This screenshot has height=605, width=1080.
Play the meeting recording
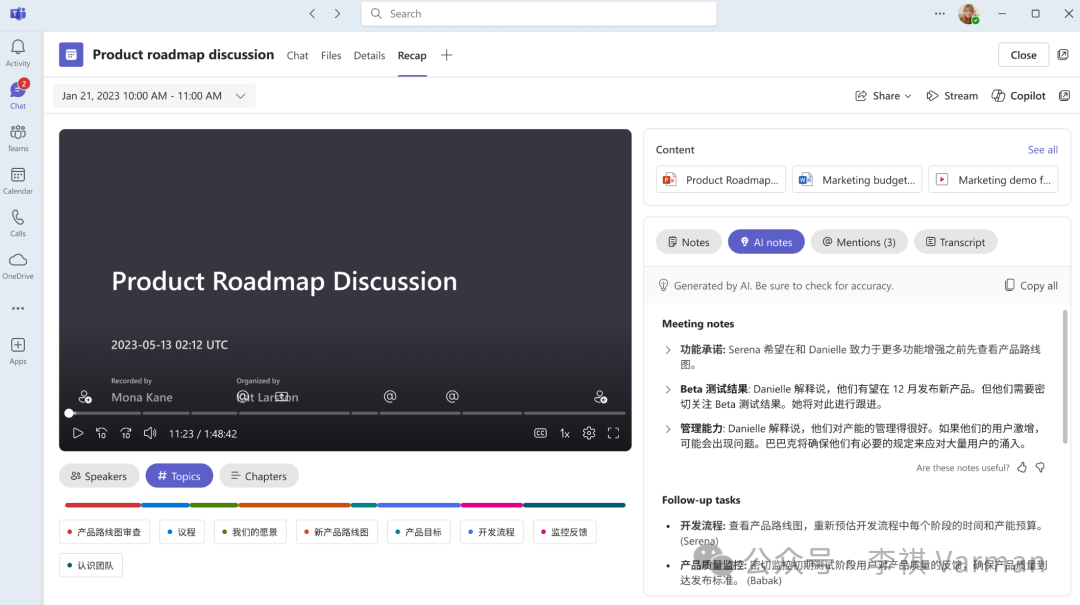(x=78, y=433)
